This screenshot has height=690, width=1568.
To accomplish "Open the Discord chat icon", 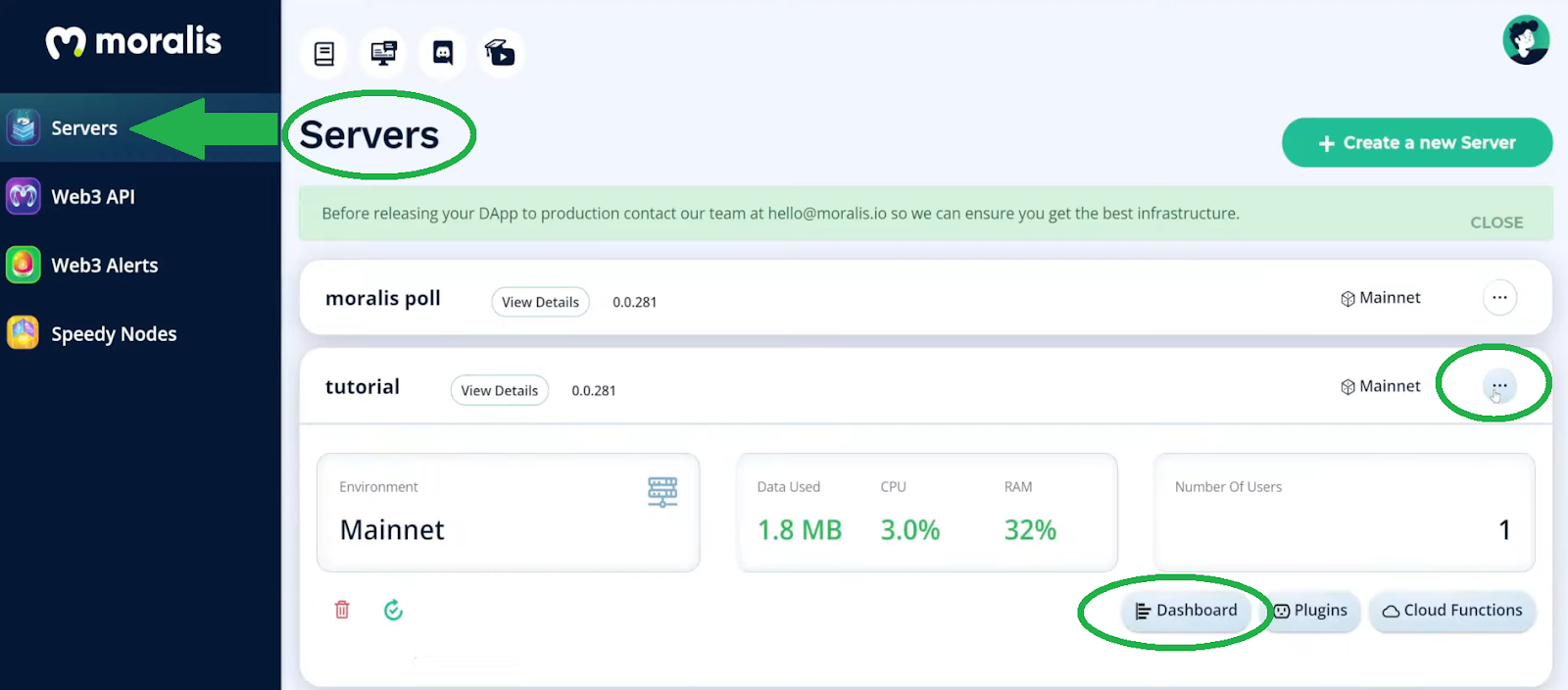I will pyautogui.click(x=443, y=53).
